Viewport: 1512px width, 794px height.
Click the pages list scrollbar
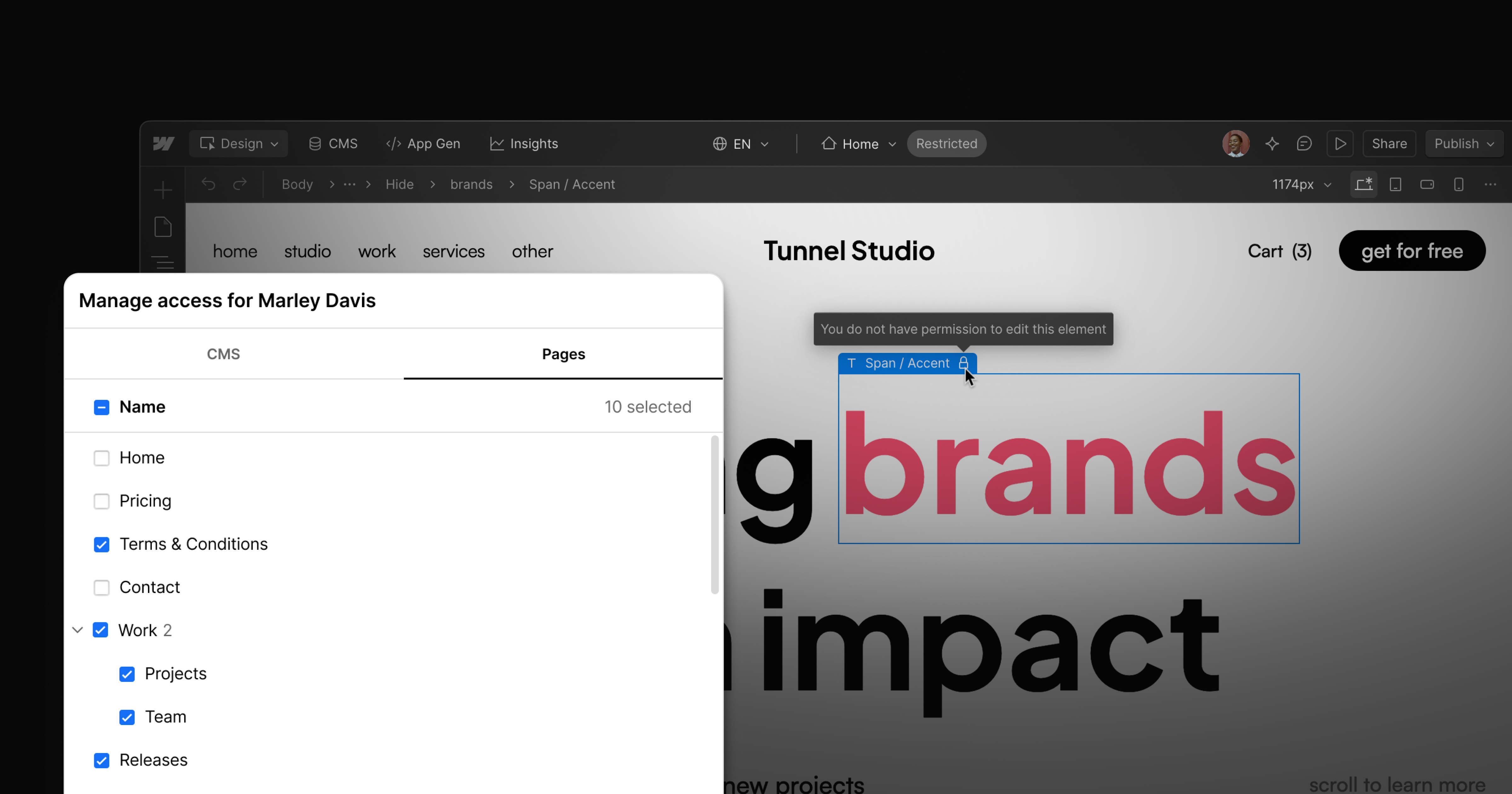[x=714, y=515]
